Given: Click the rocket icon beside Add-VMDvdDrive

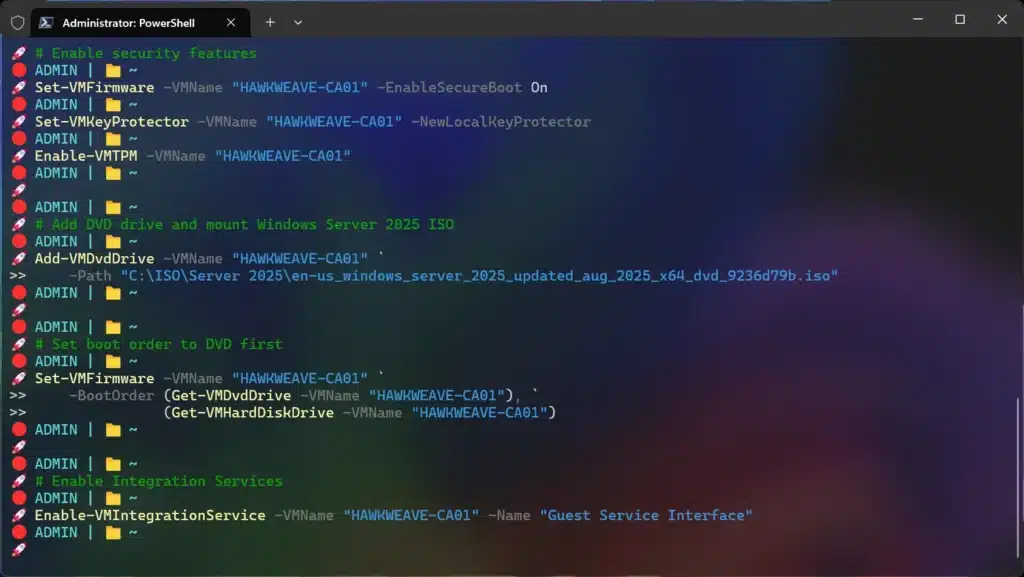Looking at the screenshot, I should point(18,259).
